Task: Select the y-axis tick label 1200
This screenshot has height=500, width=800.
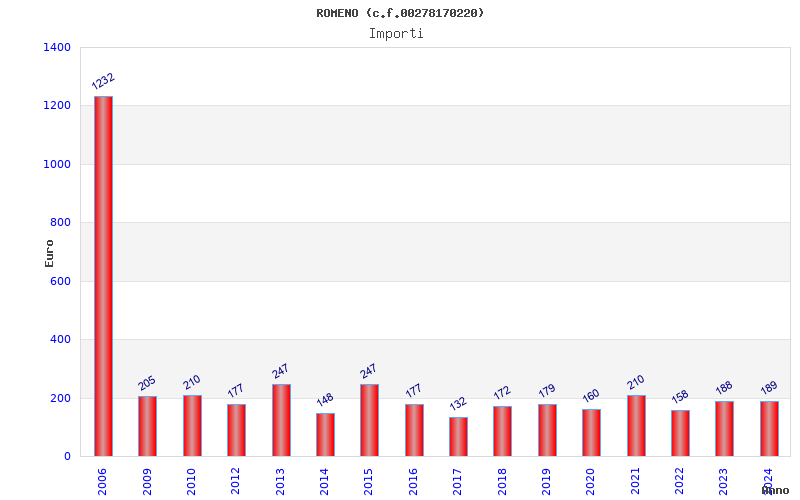Action: click(57, 106)
